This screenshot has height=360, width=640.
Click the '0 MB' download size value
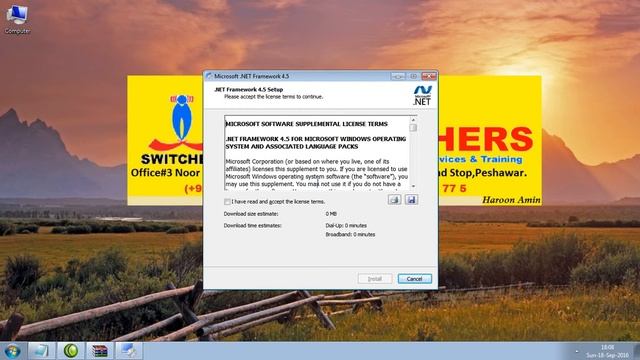[331, 214]
